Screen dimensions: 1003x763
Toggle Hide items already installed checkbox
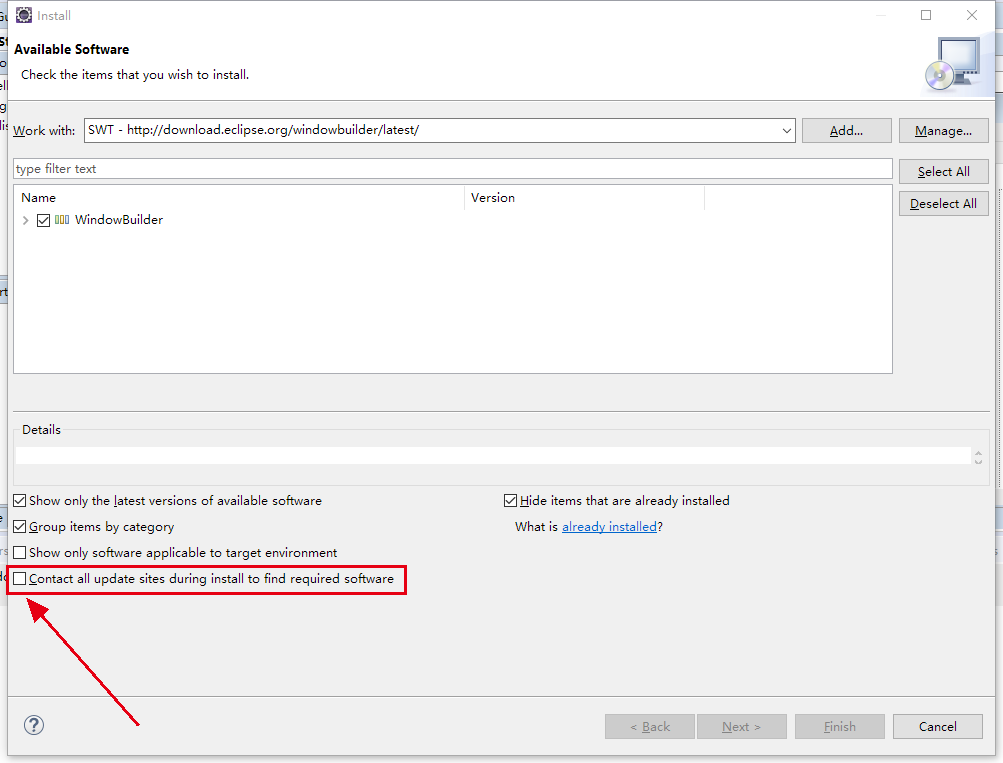tap(510, 500)
